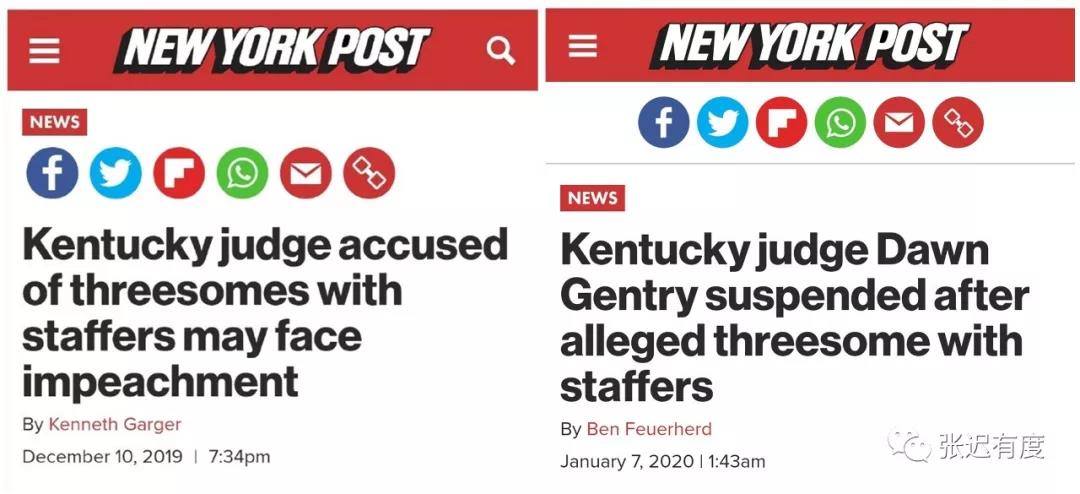Click search magnifier icon in left header
This screenshot has width=1080, height=494.
[500, 50]
